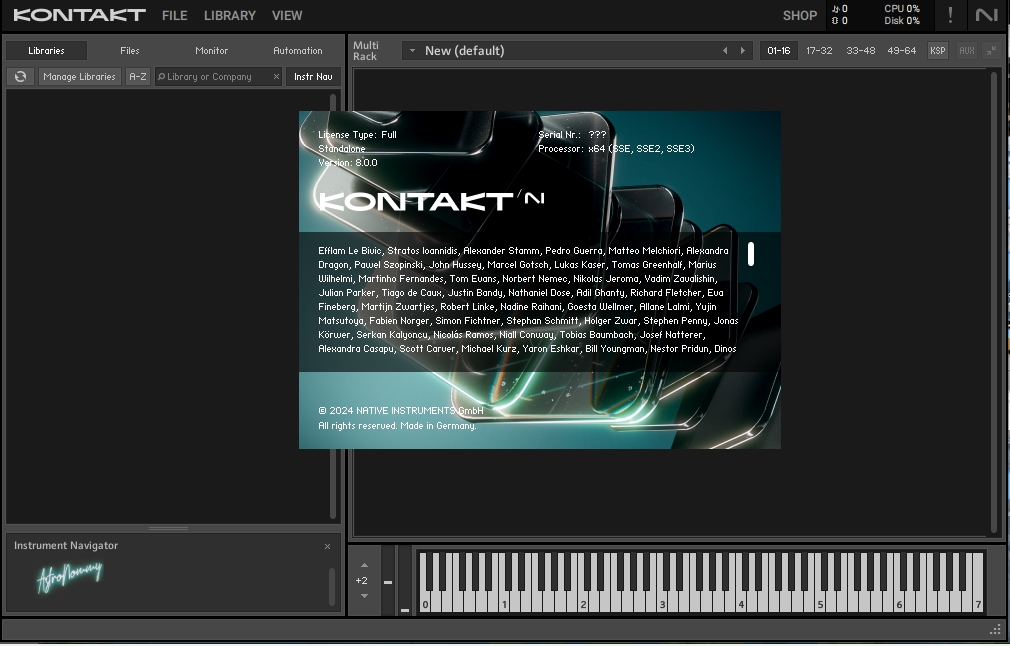This screenshot has width=1010, height=646.
Task: Click the Instrument Navigator scrollbar
Action: coord(332,587)
